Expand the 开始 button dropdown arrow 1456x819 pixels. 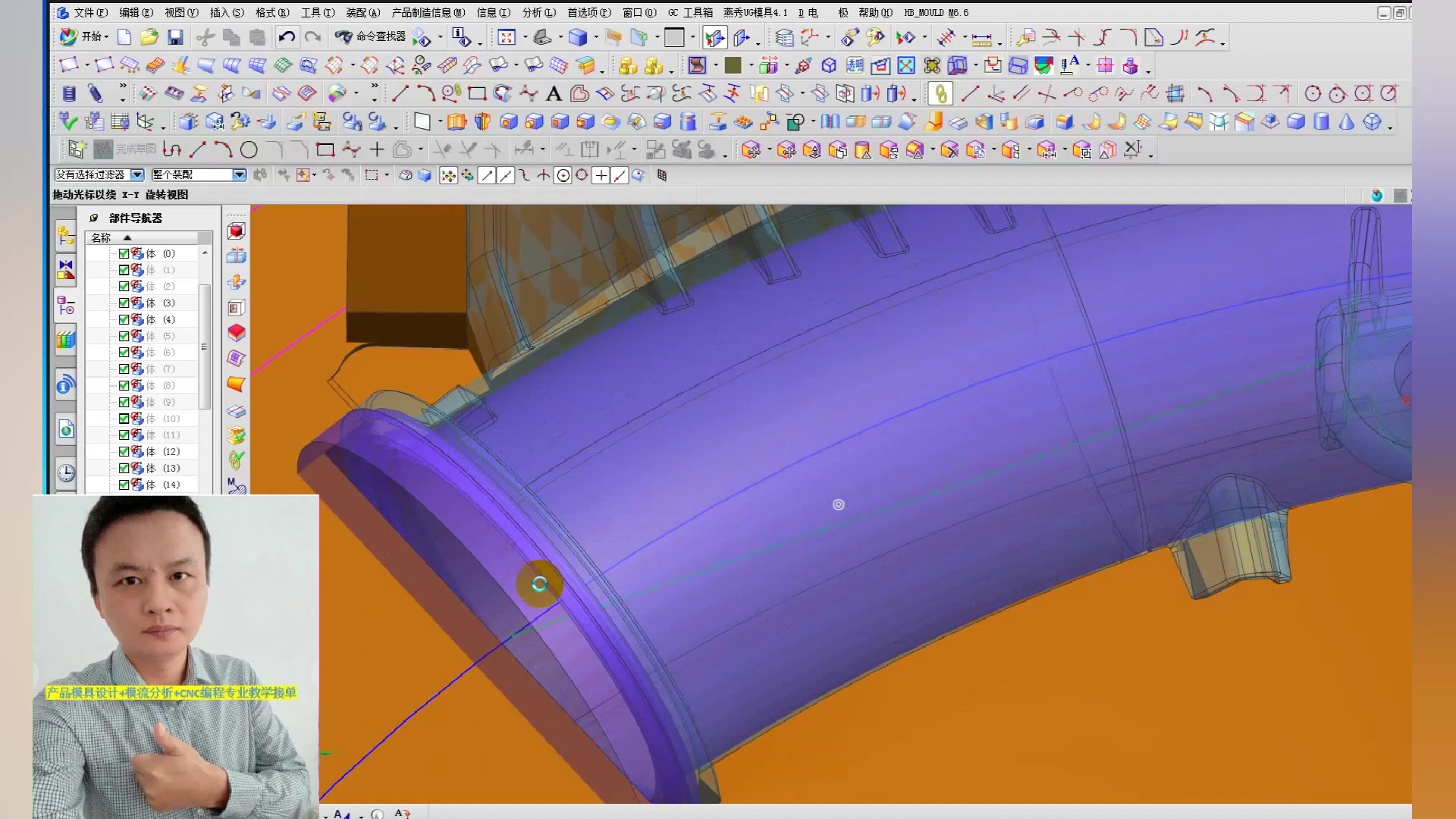106,37
